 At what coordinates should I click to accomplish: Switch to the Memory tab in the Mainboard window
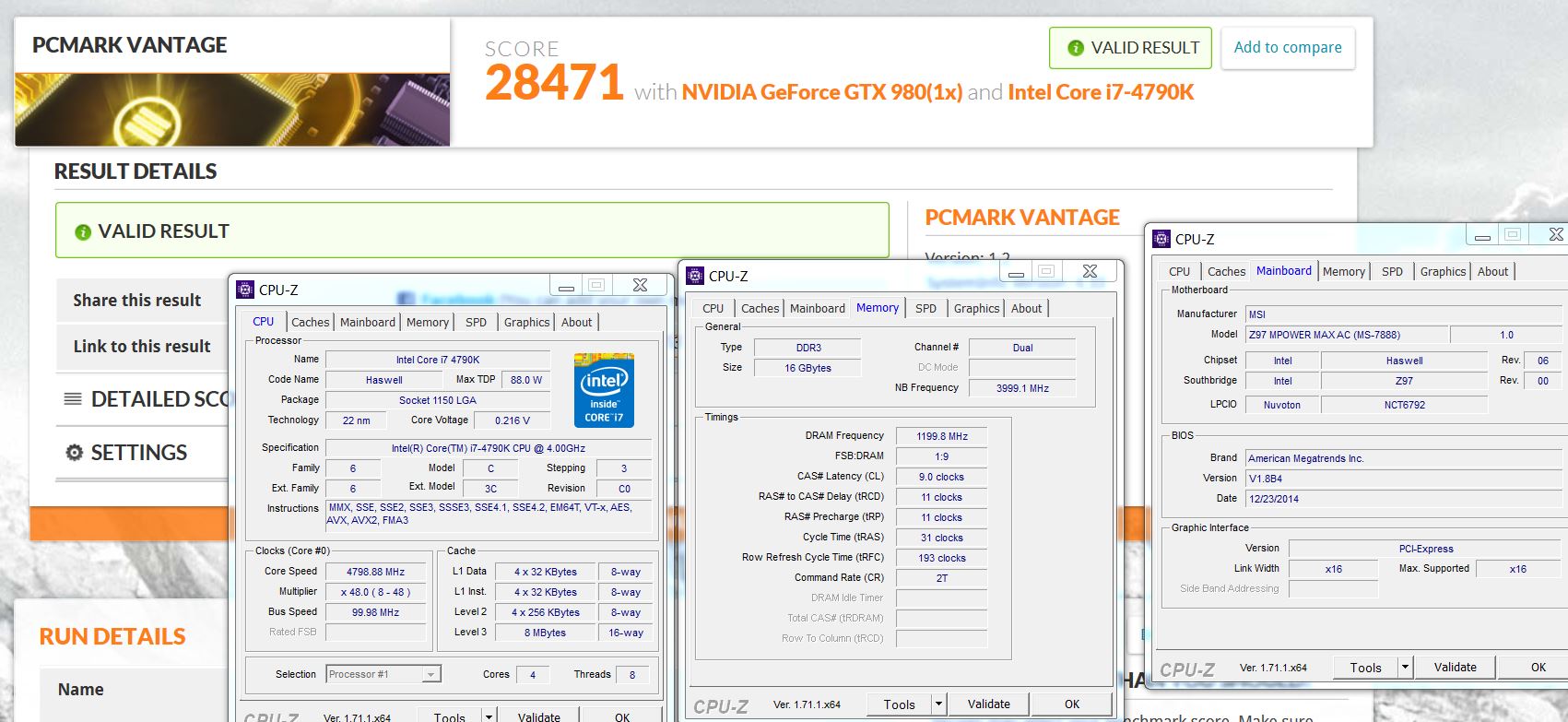pyautogui.click(x=1343, y=271)
